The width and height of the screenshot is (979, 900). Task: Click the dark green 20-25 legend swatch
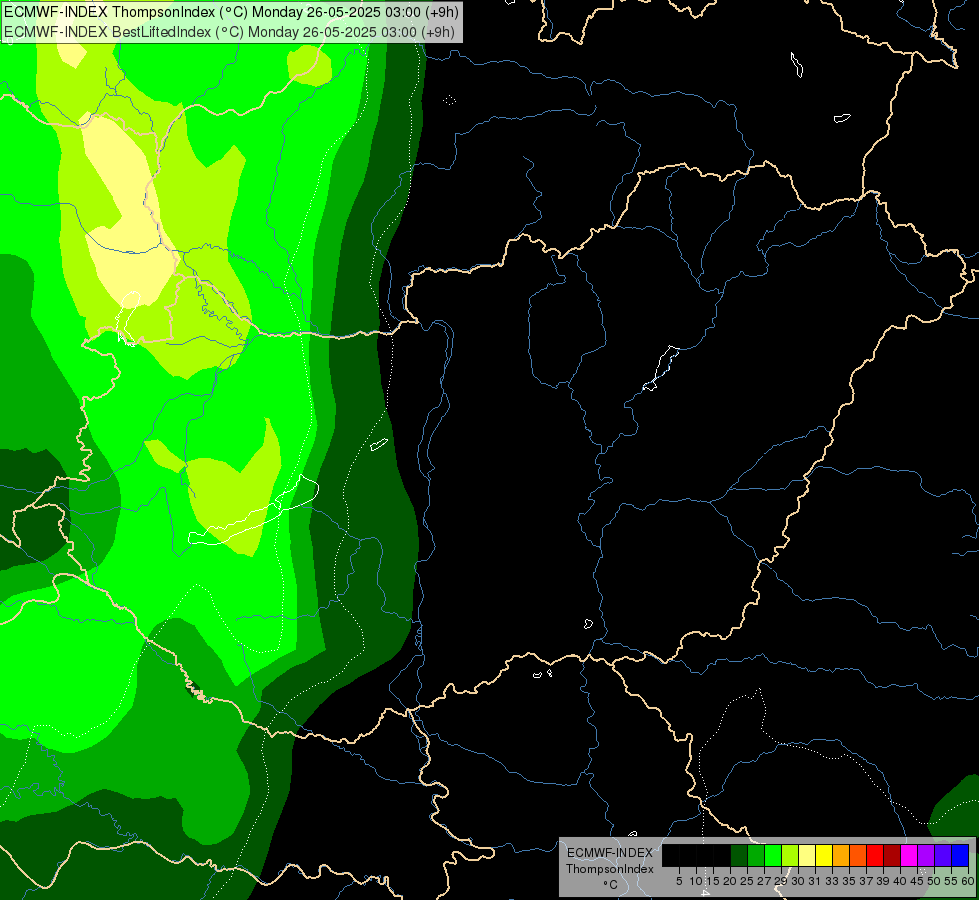pos(739,855)
